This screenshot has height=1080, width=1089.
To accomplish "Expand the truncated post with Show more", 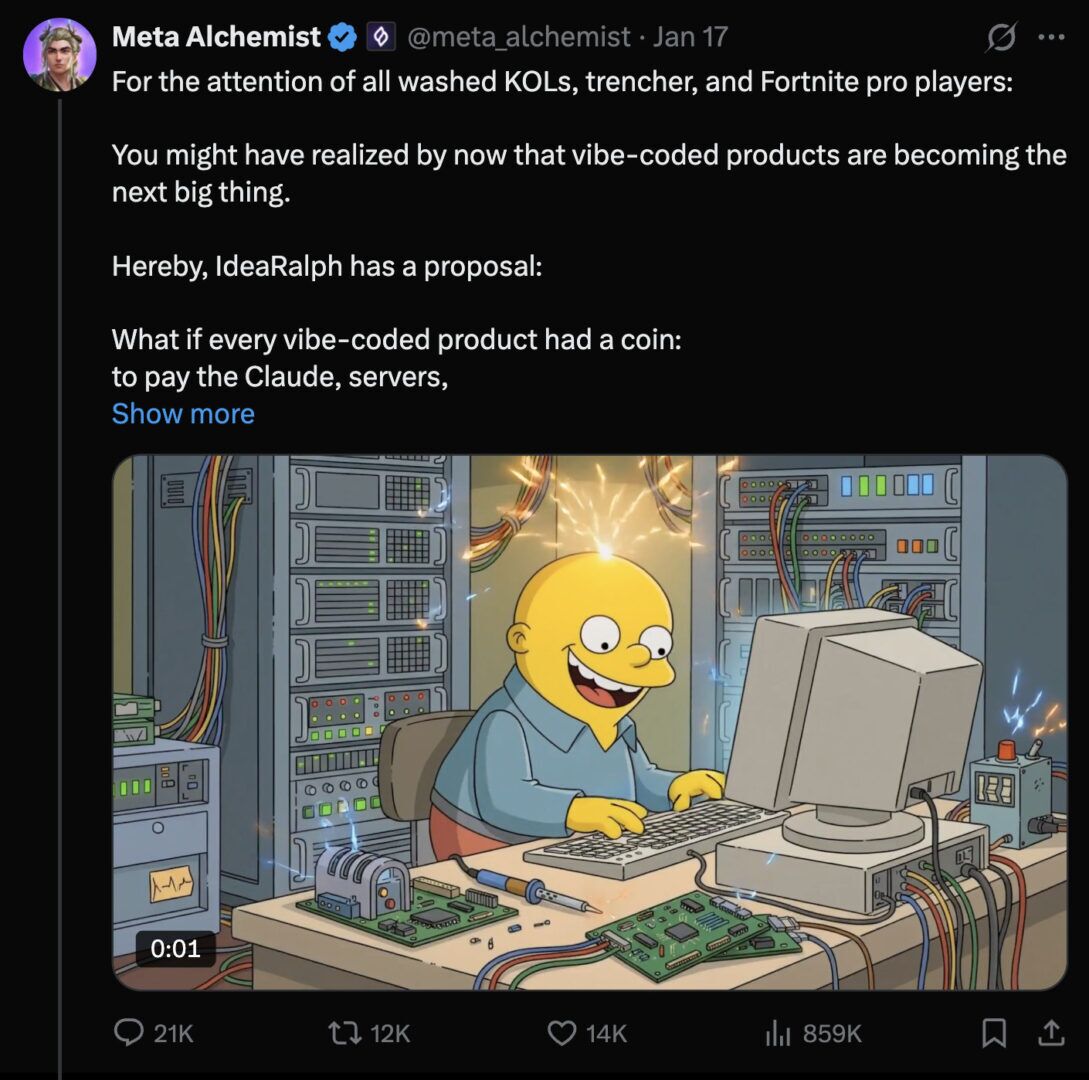I will click(183, 413).
